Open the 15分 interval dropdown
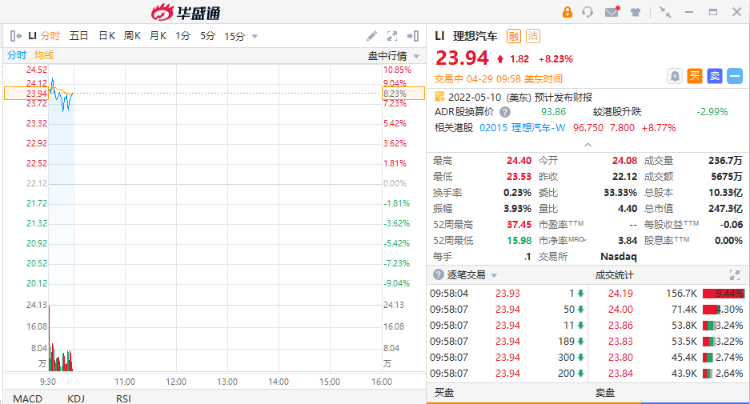Viewport: 750px width, 404px height. 242,36
